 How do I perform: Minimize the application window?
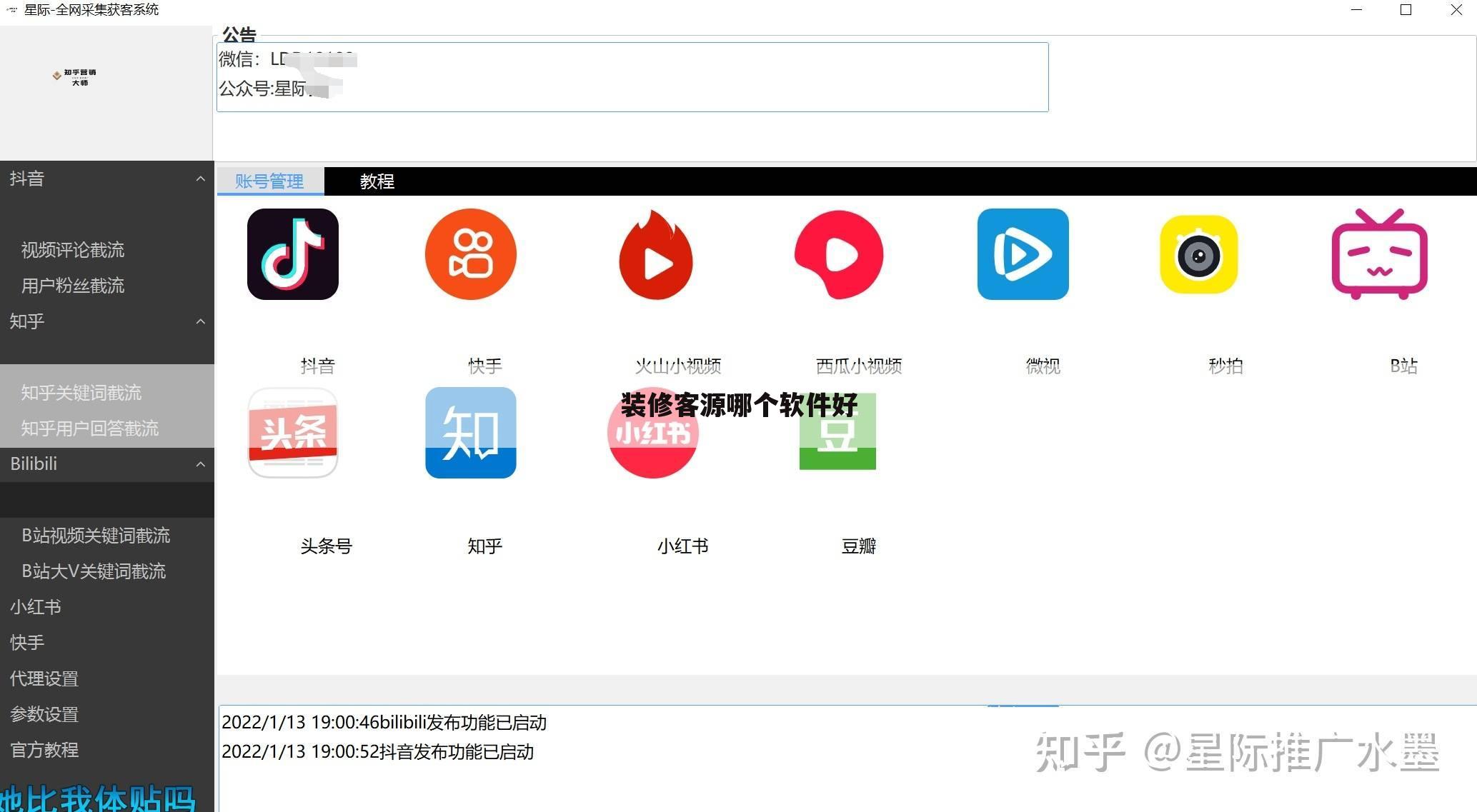tap(1357, 10)
